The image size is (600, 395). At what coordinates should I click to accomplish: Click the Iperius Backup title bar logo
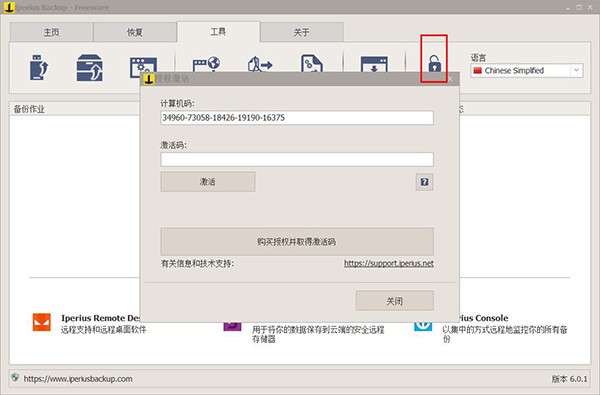pos(10,7)
